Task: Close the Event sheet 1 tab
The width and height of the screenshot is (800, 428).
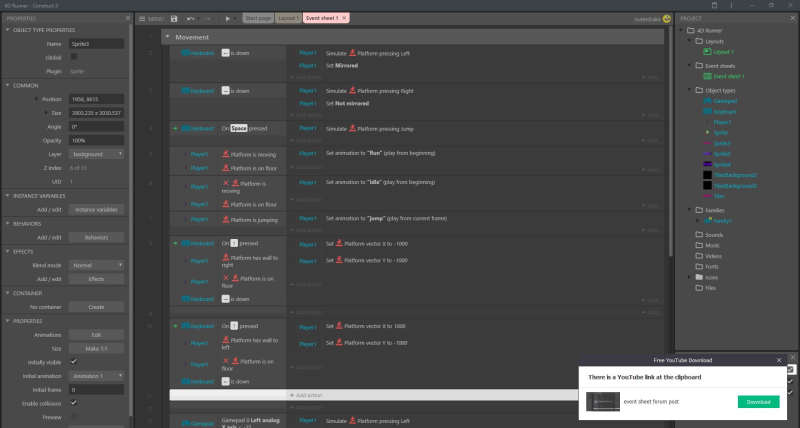Action: coord(344,18)
